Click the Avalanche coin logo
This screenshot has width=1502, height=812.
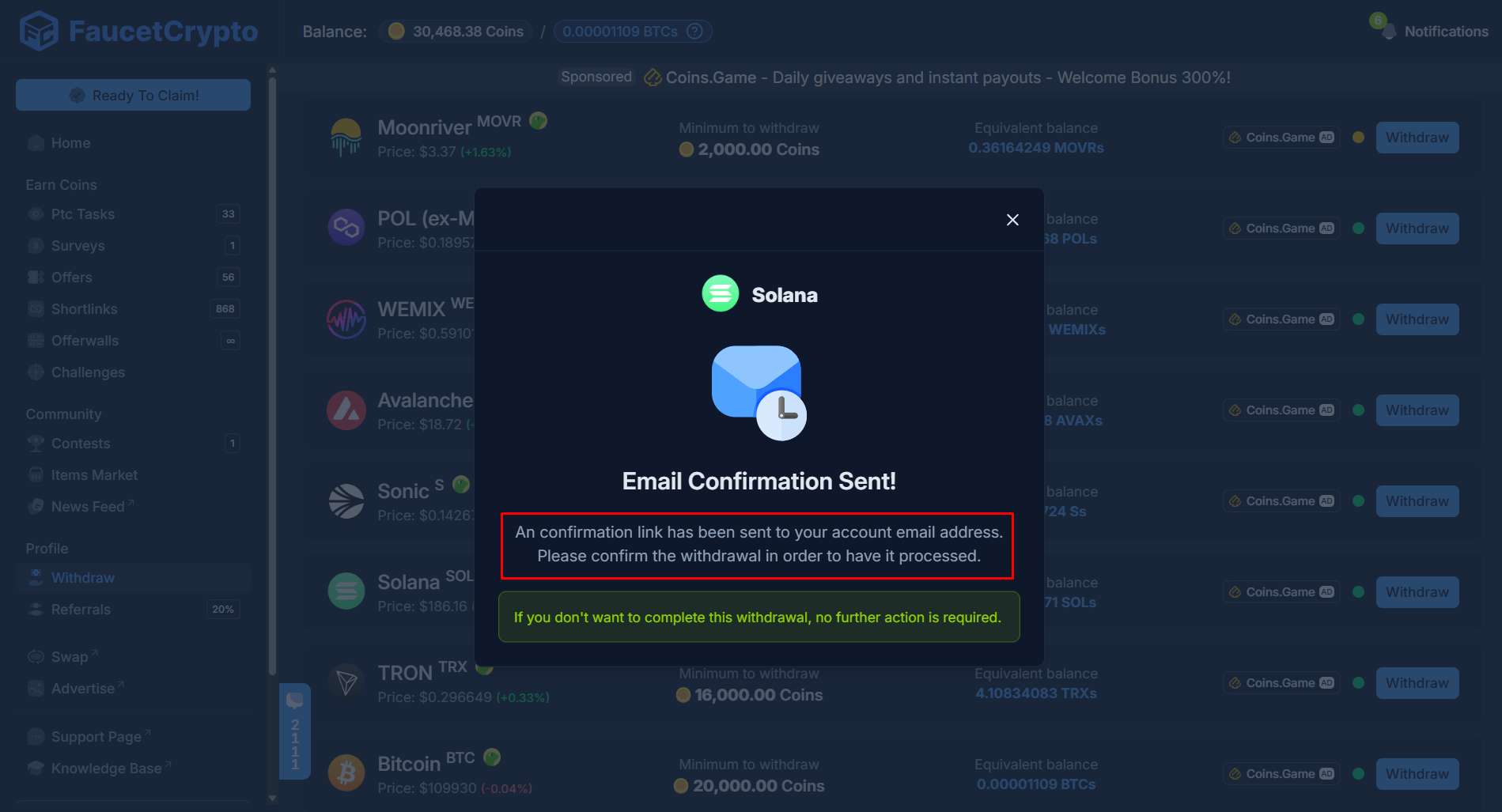coord(346,410)
